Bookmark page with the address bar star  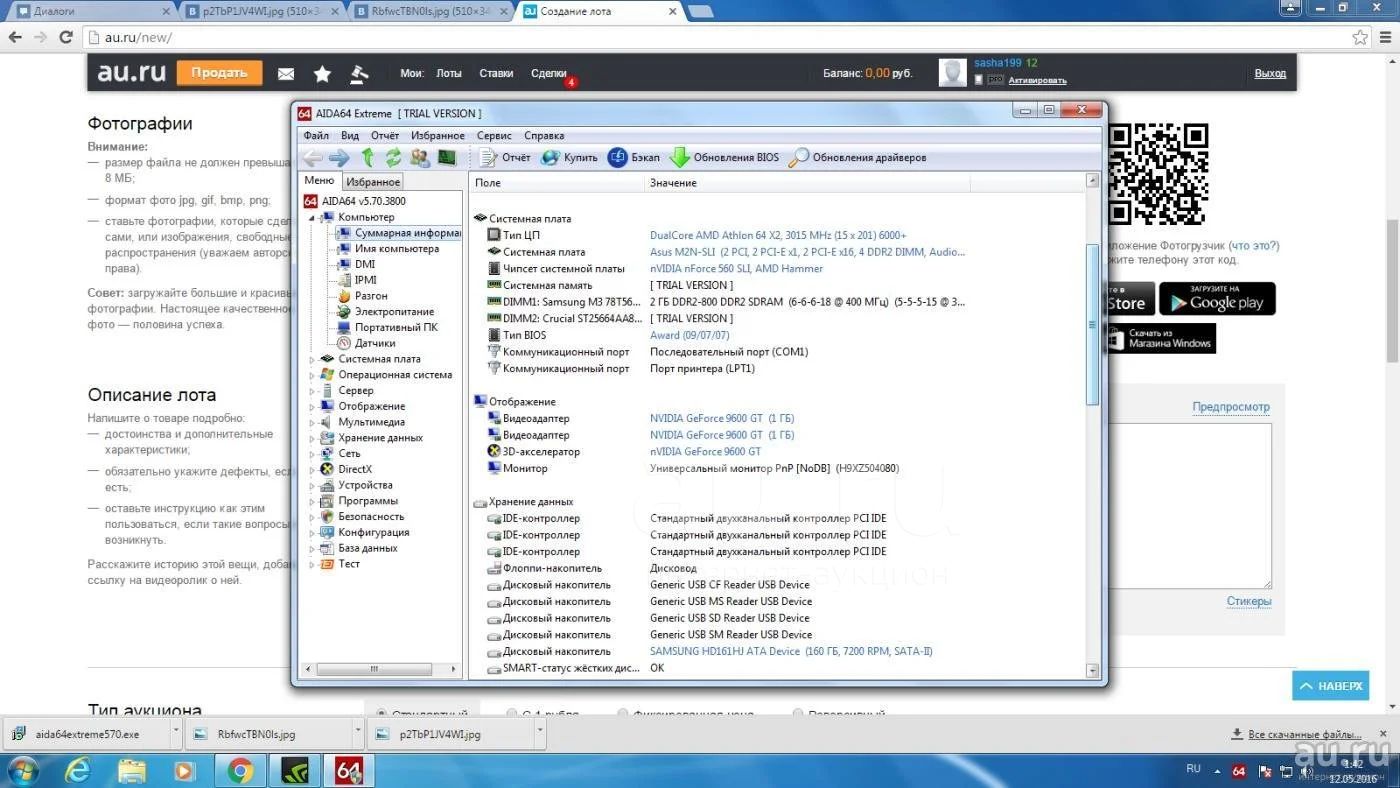coord(1360,37)
